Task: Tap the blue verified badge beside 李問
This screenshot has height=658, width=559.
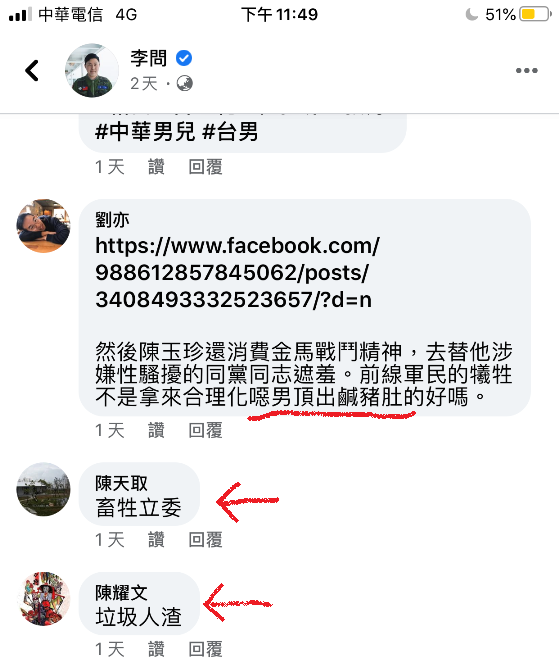Action: tap(184, 58)
